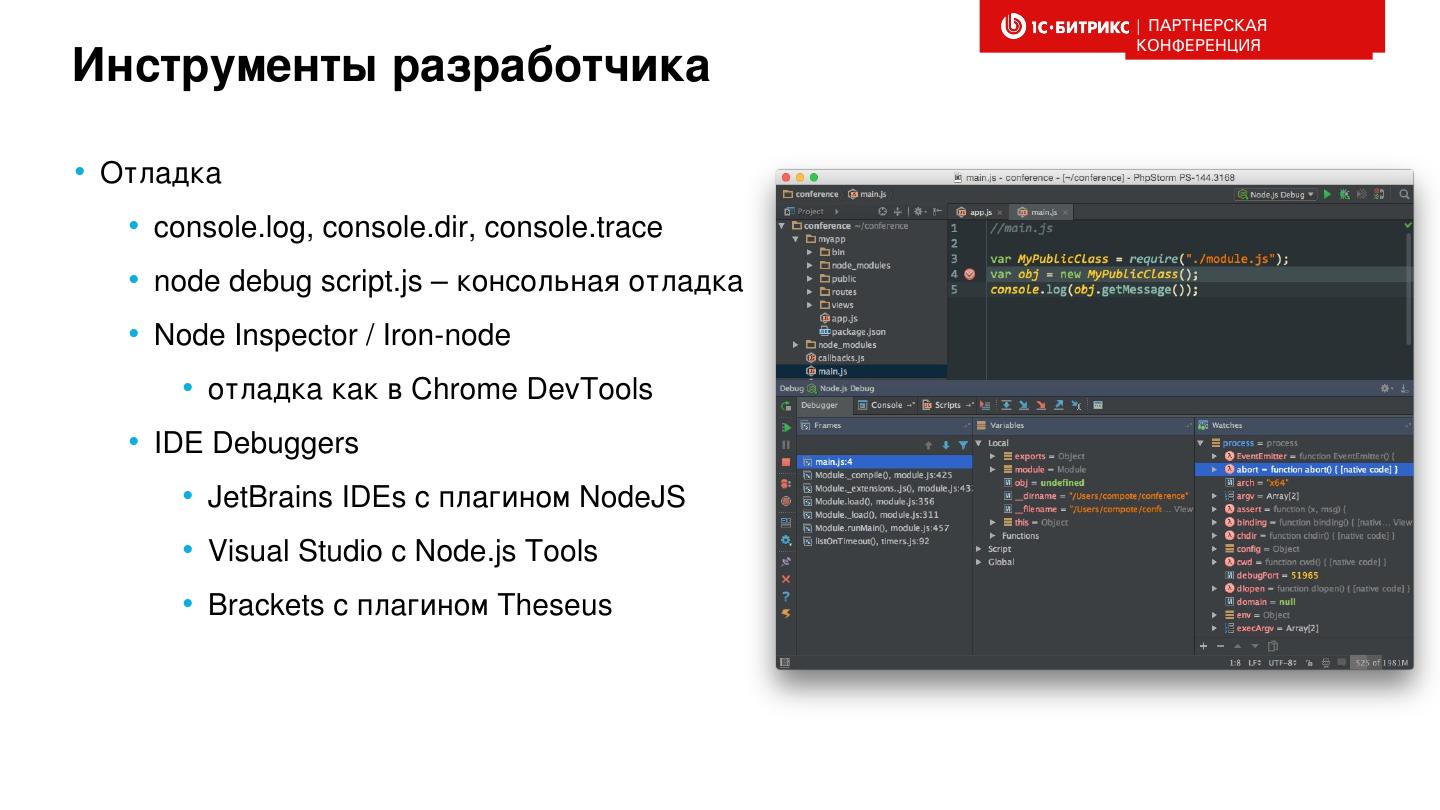Toggle Mute Breakpoints in debug sidebar
Image resolution: width=1440 pixels, height=810 pixels.
pos(786,501)
